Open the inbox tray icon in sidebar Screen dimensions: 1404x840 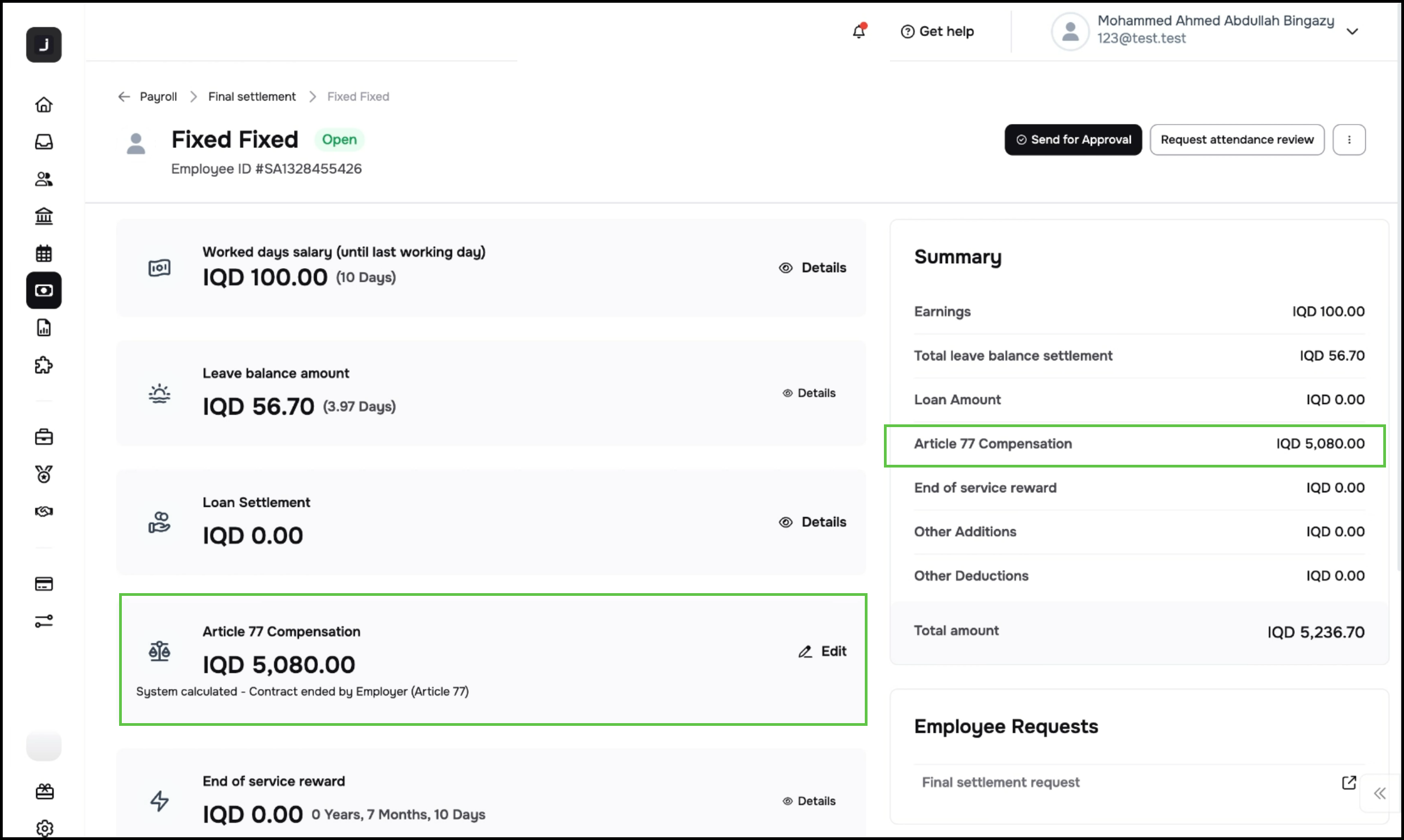point(44,141)
